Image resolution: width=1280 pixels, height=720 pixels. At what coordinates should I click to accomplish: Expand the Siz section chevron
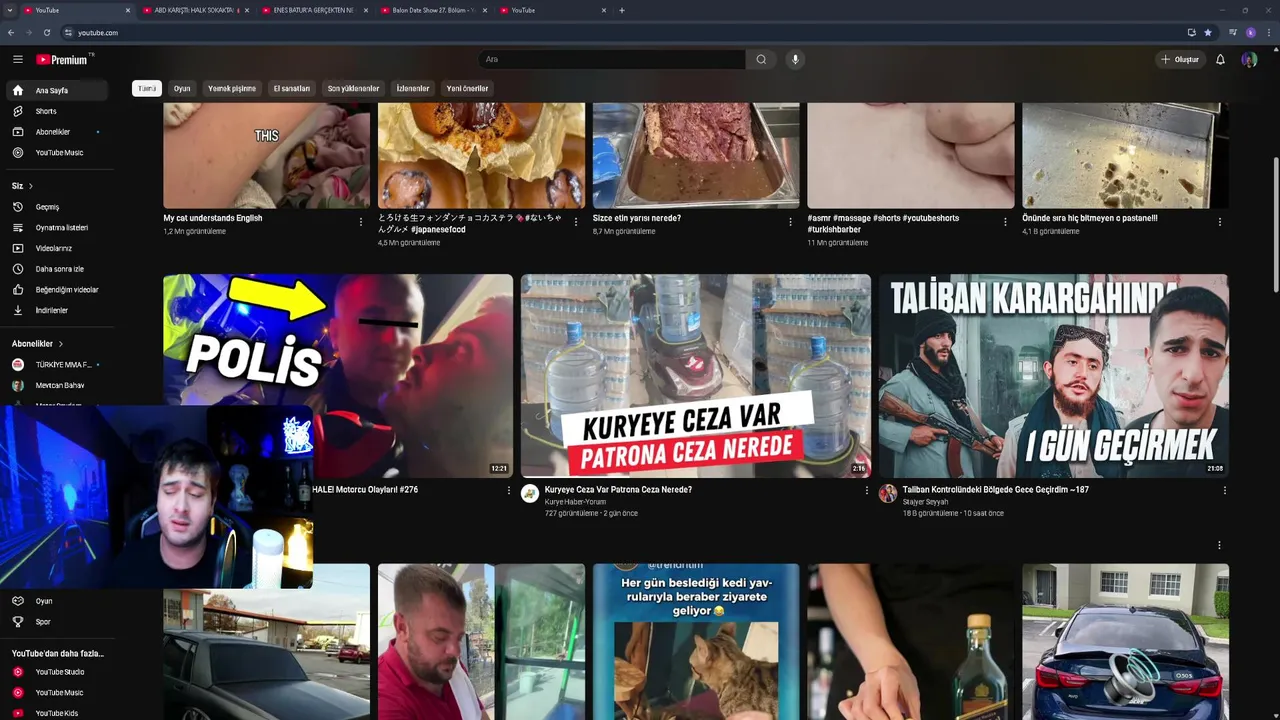click(31, 186)
